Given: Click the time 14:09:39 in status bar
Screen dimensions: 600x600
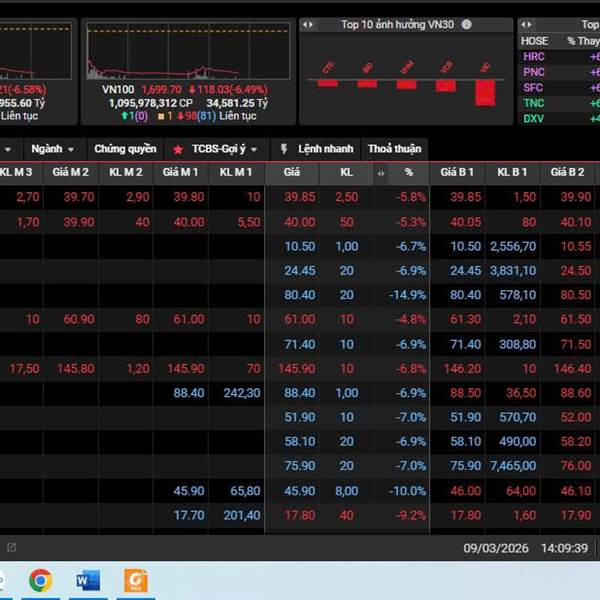Looking at the screenshot, I should click(x=564, y=548).
